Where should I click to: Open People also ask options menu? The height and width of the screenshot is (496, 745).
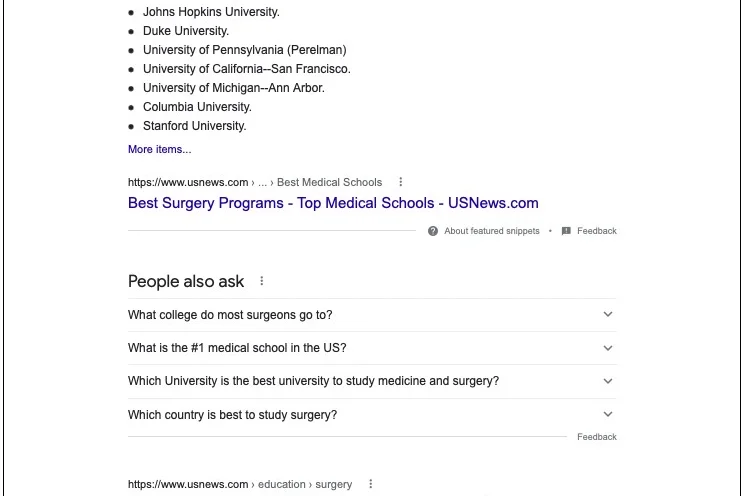pyautogui.click(x=262, y=282)
